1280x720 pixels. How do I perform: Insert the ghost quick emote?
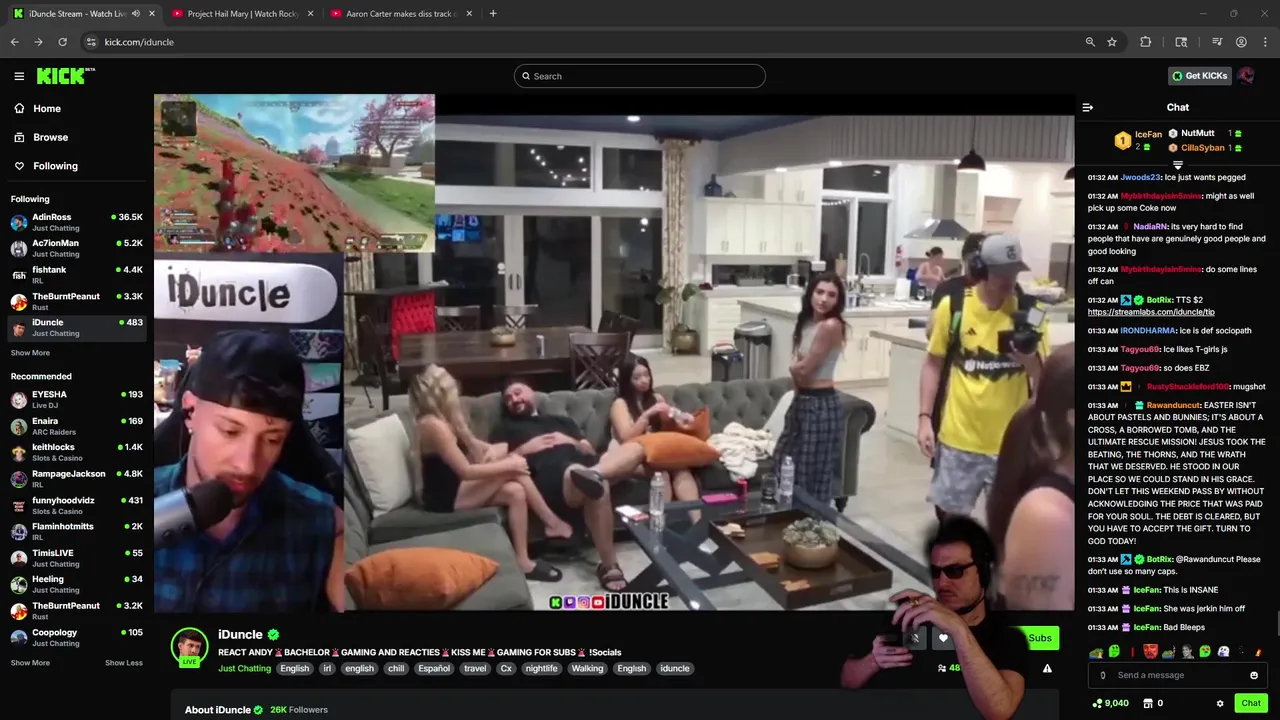(1223, 652)
